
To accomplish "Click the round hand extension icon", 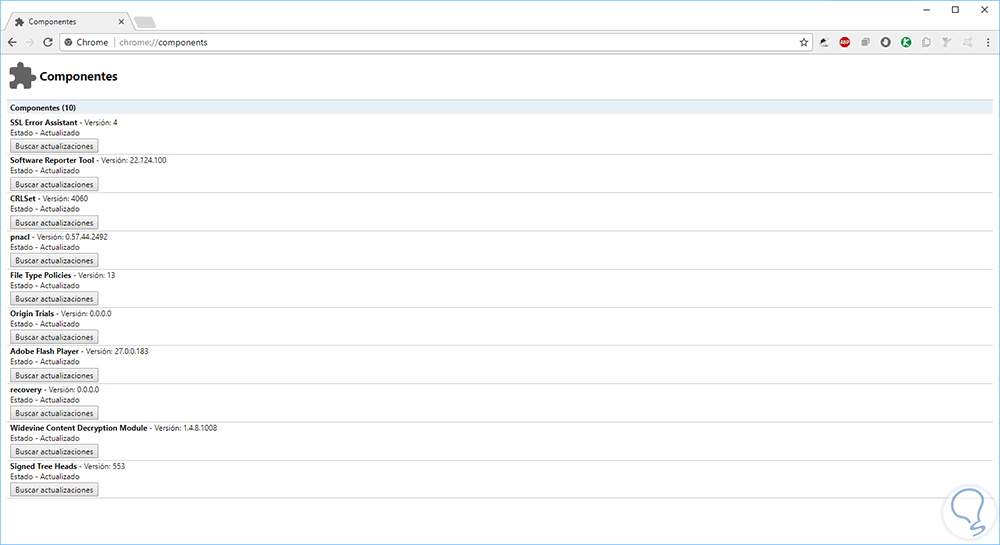I will click(886, 42).
